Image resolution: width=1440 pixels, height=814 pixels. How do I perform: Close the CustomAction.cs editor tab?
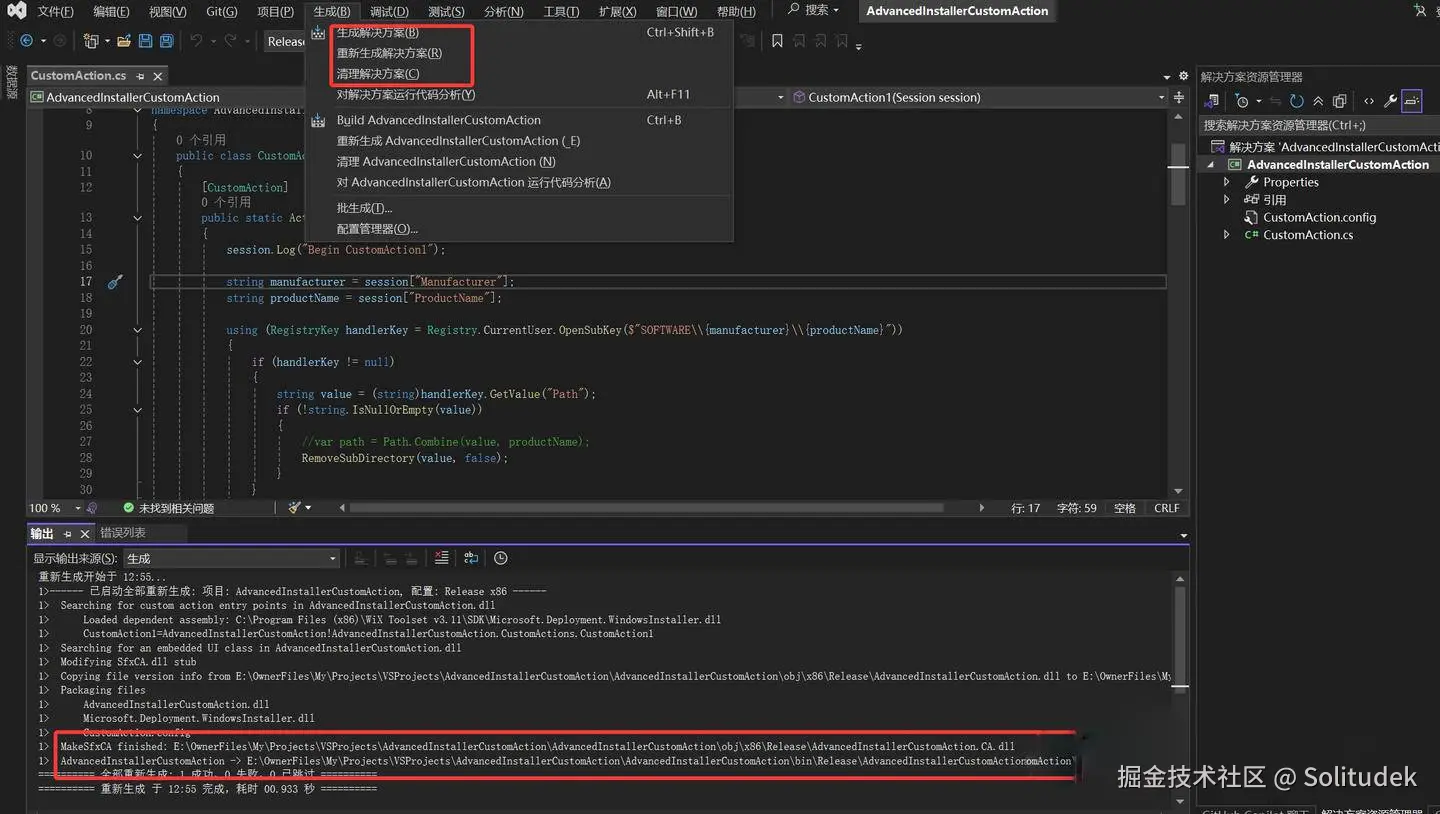coord(158,76)
